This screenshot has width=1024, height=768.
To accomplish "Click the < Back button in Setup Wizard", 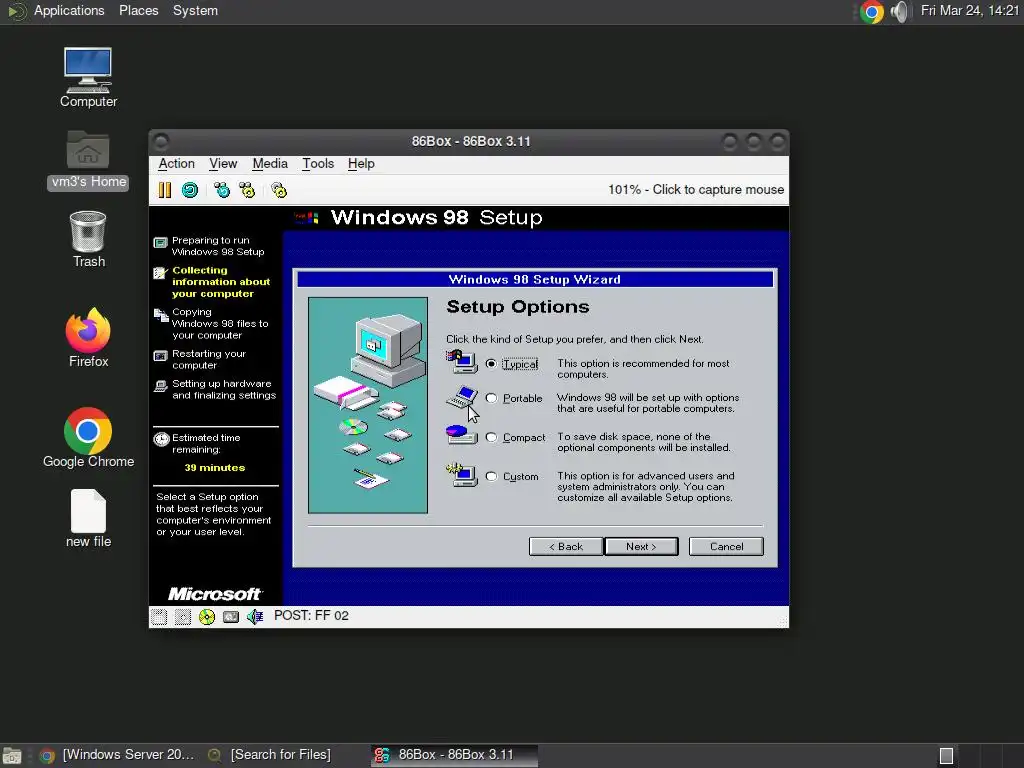I will (x=566, y=547).
